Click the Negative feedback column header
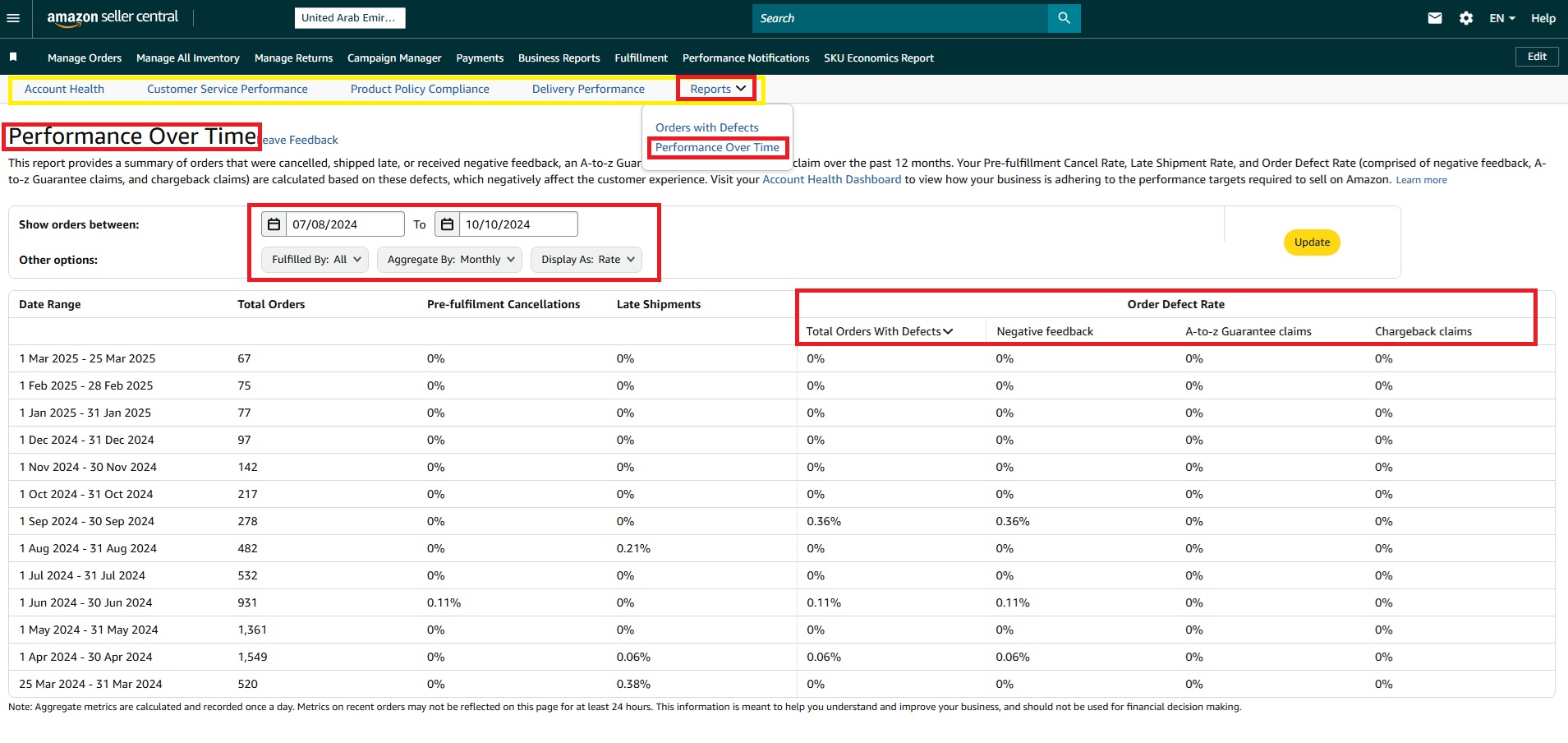 (1045, 331)
